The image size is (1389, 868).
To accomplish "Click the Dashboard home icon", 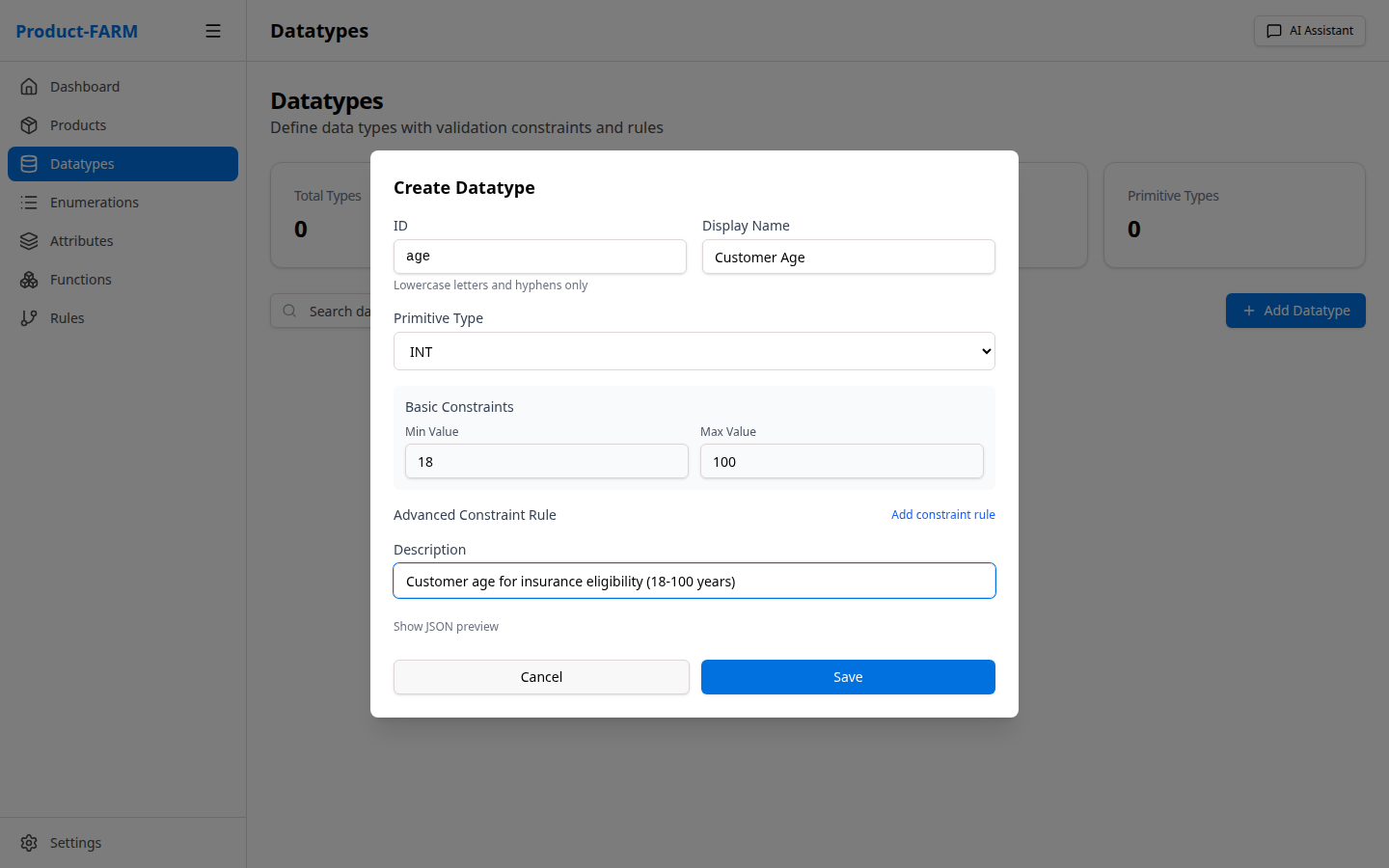I will pyautogui.click(x=29, y=87).
